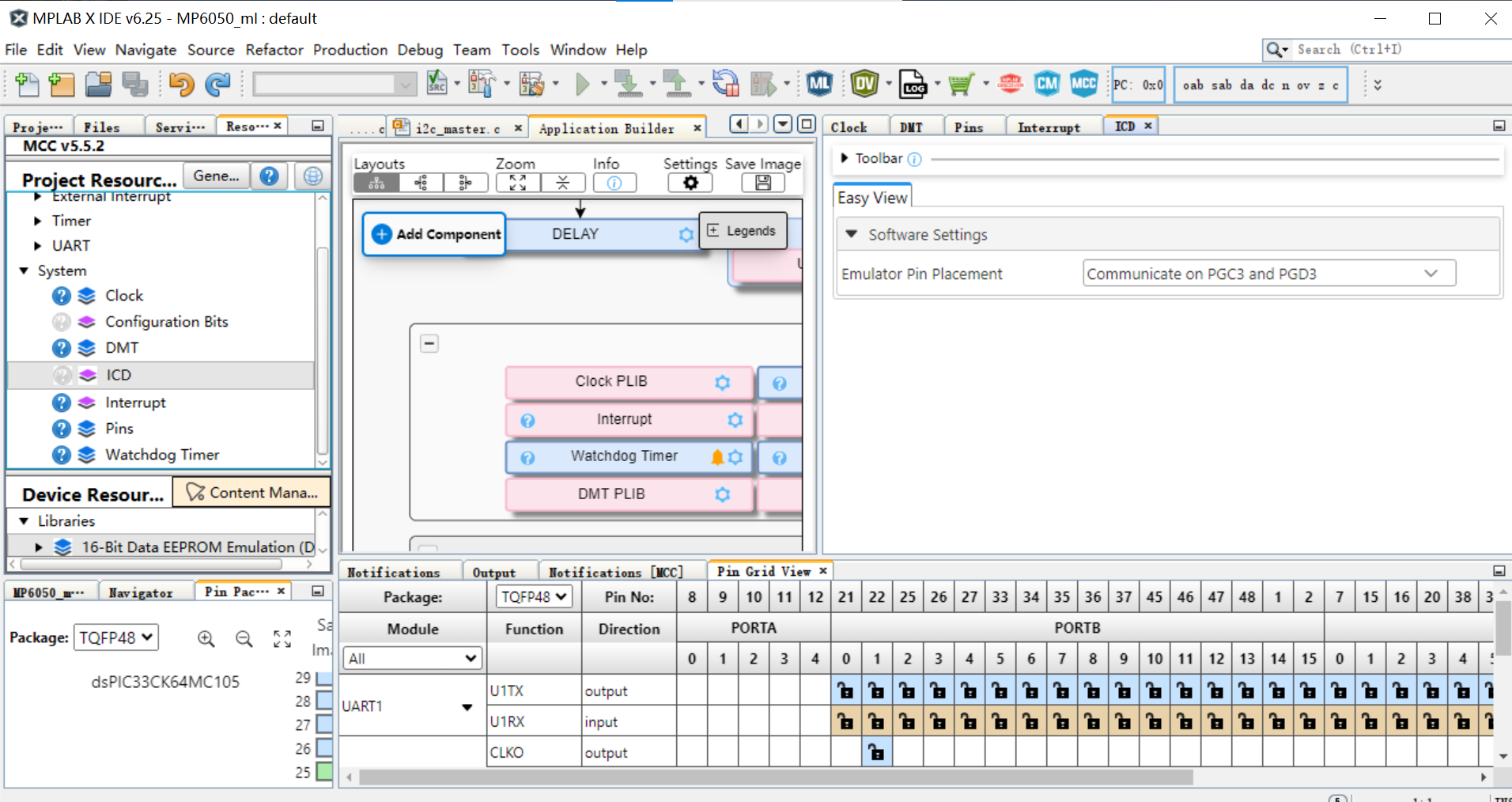Screen dimensions: 1512x802
Task: Click the Clean and Build icon
Action: tap(531, 83)
